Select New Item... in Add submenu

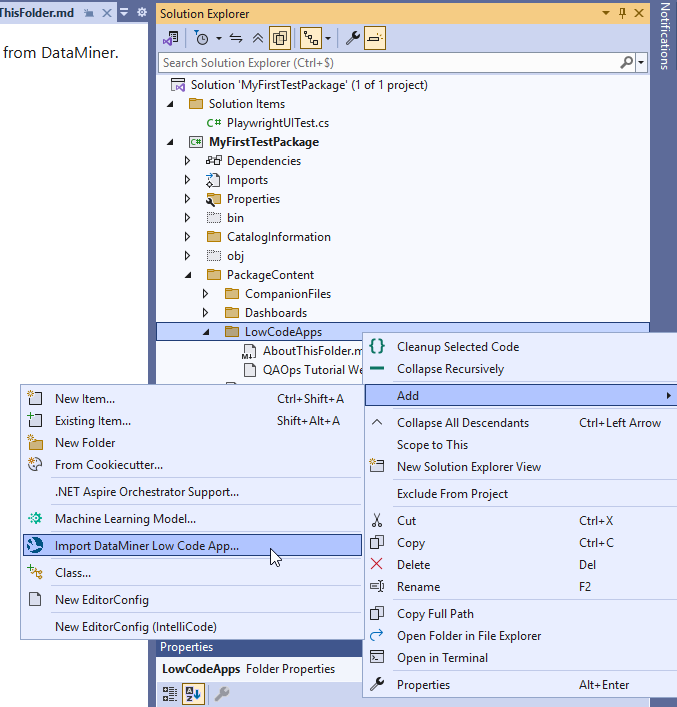192,399
